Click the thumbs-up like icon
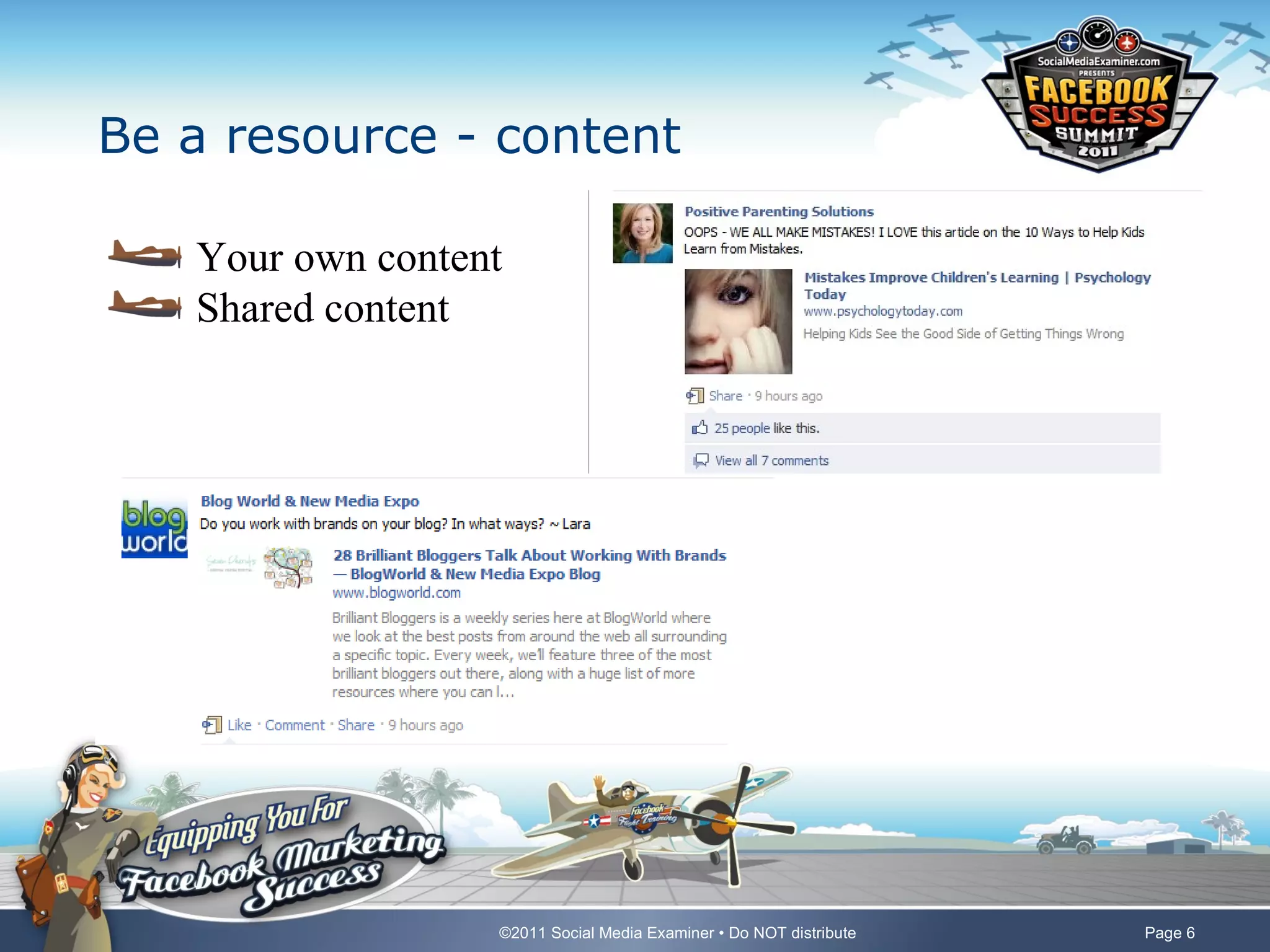 [x=699, y=428]
